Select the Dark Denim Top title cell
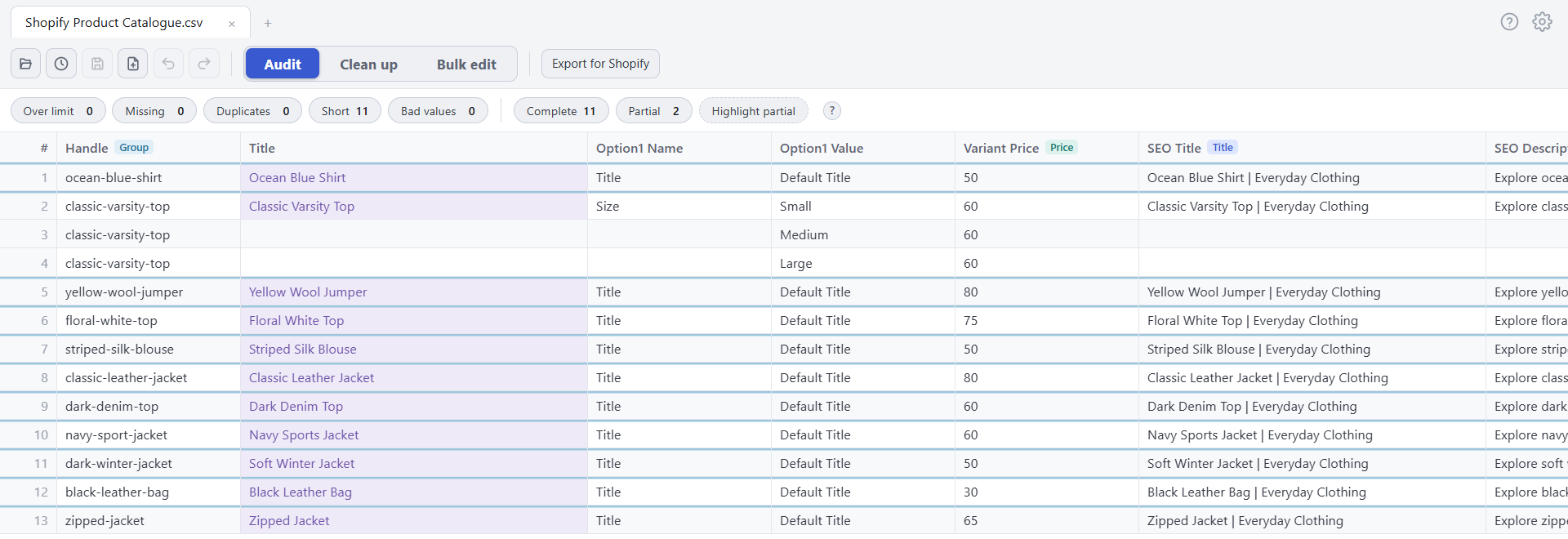The image size is (1568, 539). pos(414,407)
